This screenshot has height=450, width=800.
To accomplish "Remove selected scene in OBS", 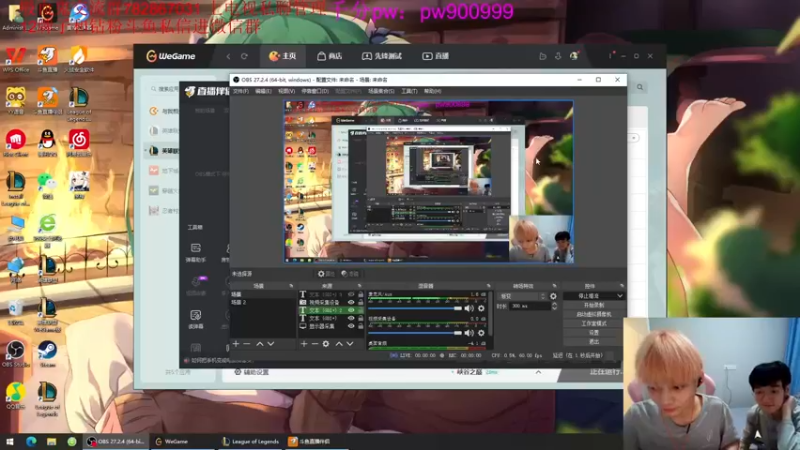I will point(247,344).
